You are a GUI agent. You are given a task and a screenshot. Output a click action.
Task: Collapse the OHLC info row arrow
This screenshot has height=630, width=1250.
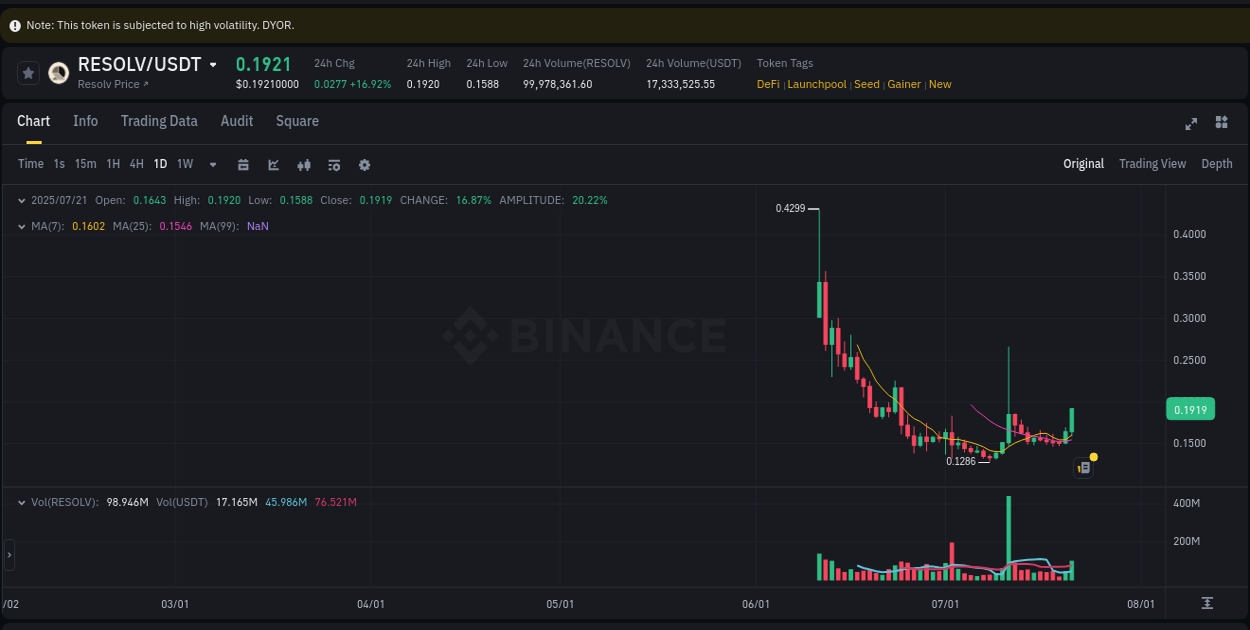[21, 200]
